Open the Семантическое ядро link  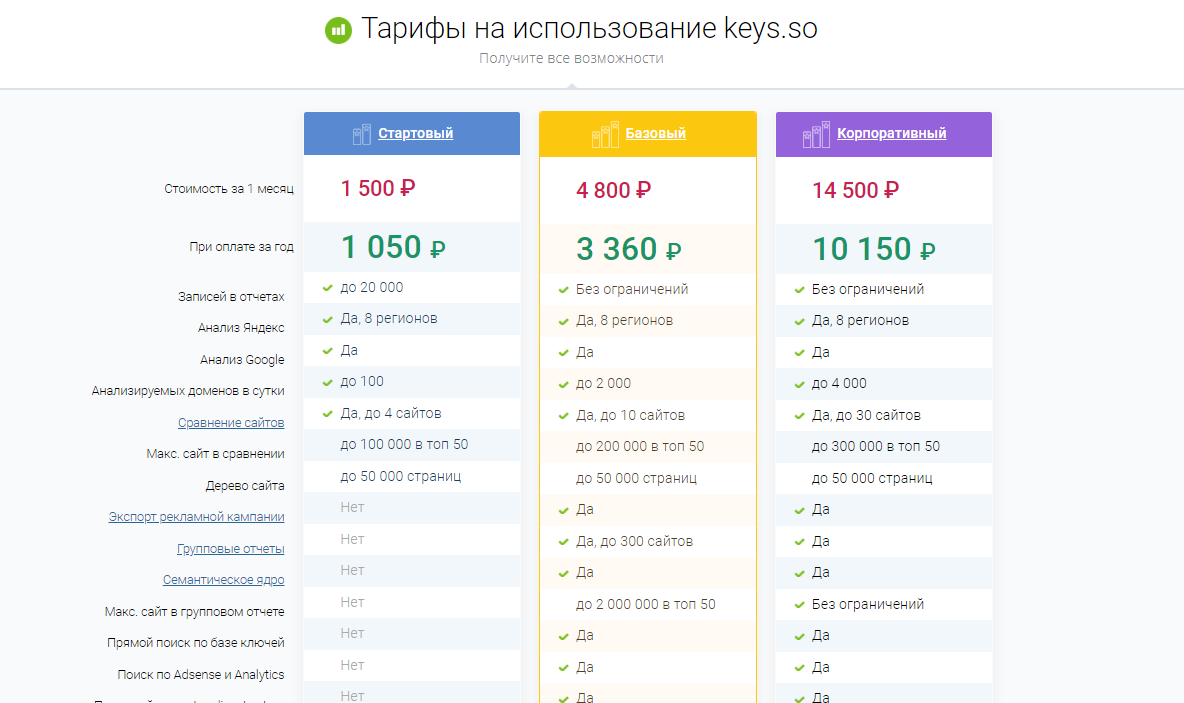(224, 580)
